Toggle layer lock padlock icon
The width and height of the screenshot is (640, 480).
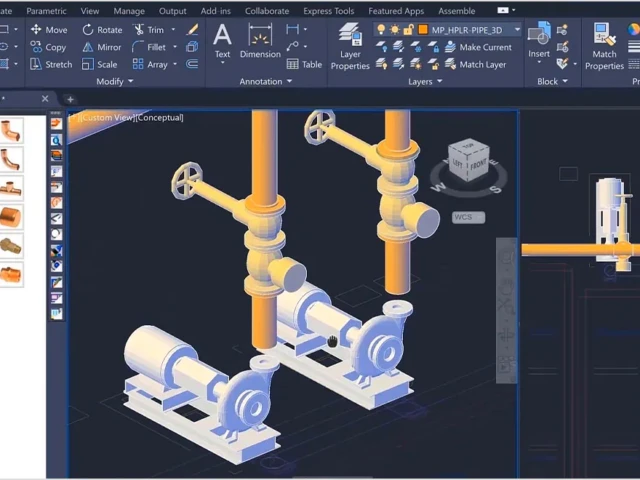(x=407, y=30)
